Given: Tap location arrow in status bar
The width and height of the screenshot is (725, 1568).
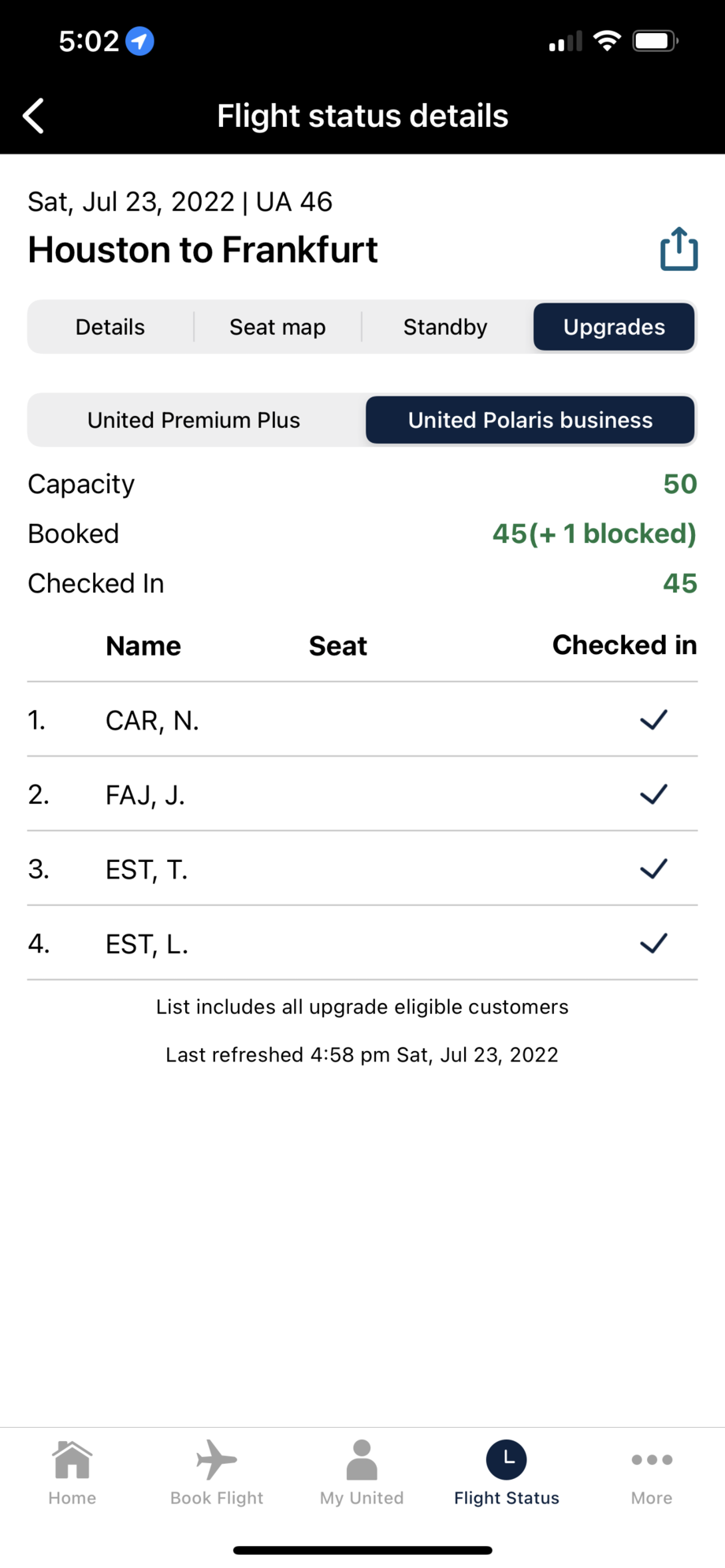Looking at the screenshot, I should tap(140, 41).
